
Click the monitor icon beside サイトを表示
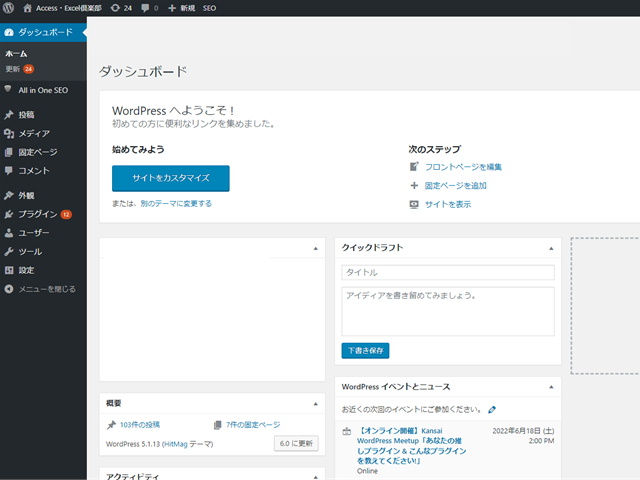coord(414,204)
